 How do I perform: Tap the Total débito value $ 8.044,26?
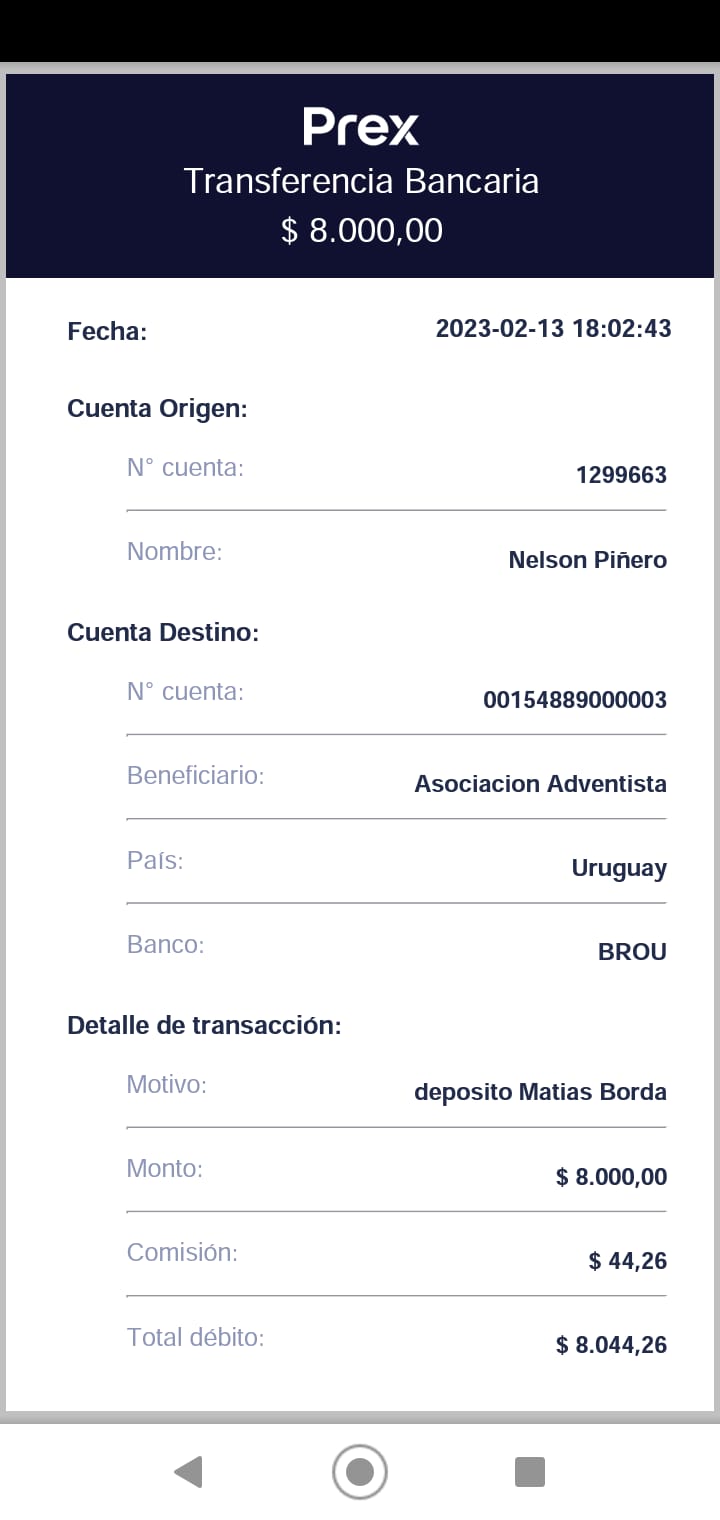tap(611, 1345)
